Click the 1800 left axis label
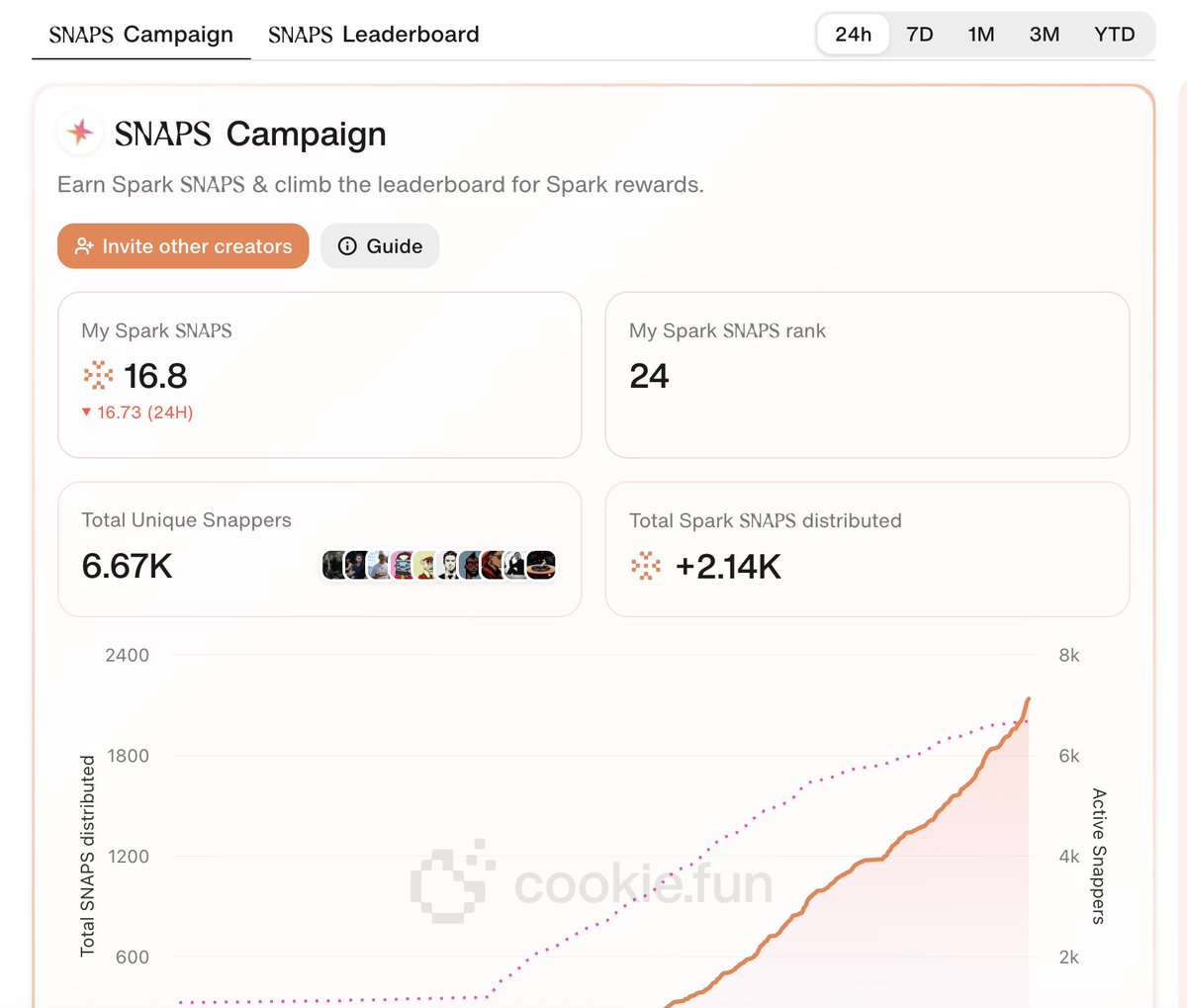1187x1008 pixels. [x=128, y=756]
